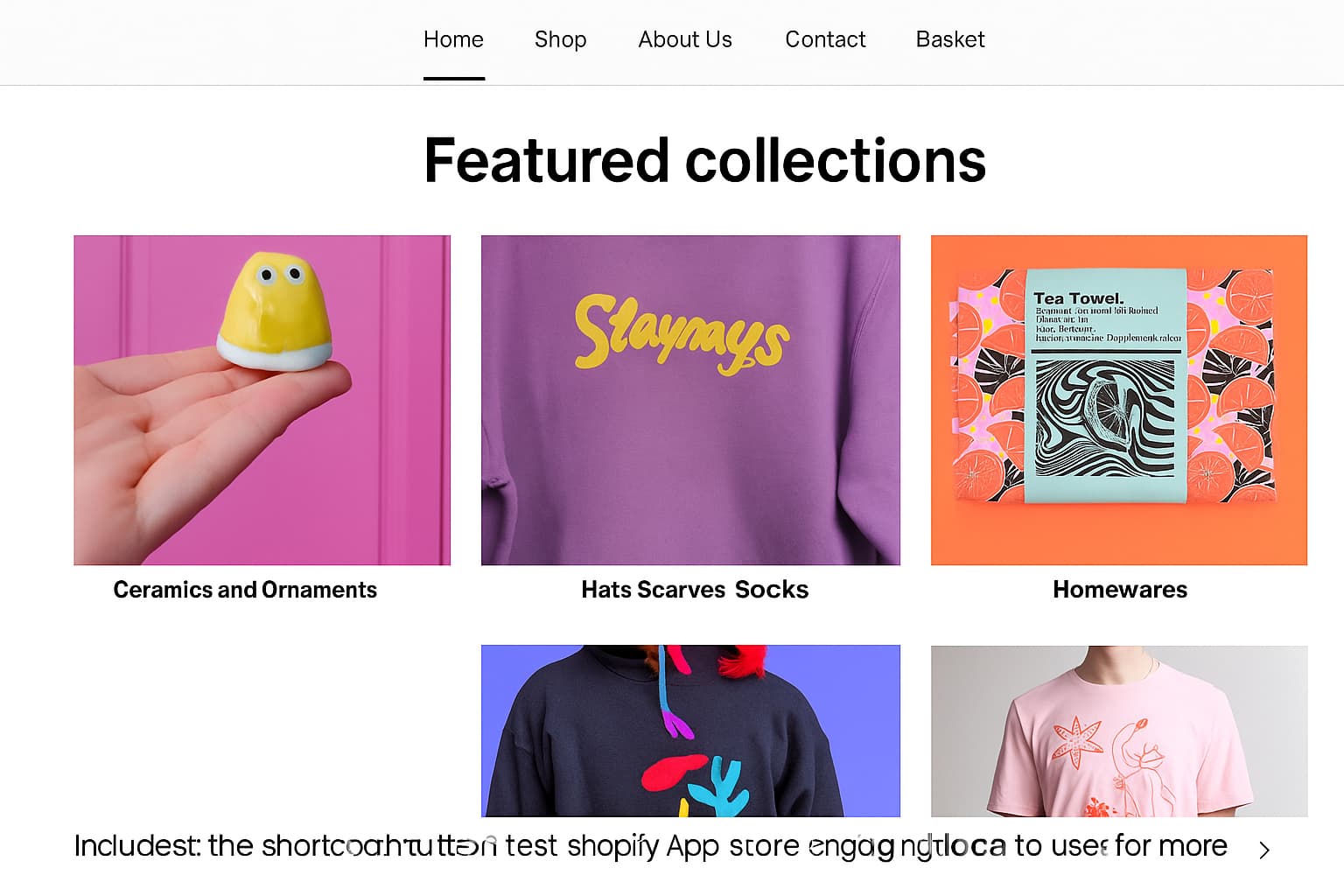Navigate to About Us page
The image size is (1344, 896).
click(684, 39)
